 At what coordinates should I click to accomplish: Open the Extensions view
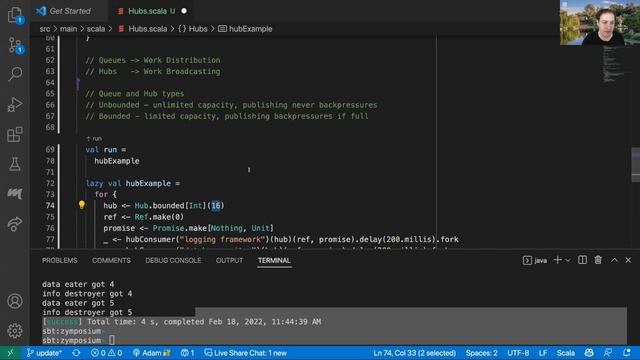point(15,134)
